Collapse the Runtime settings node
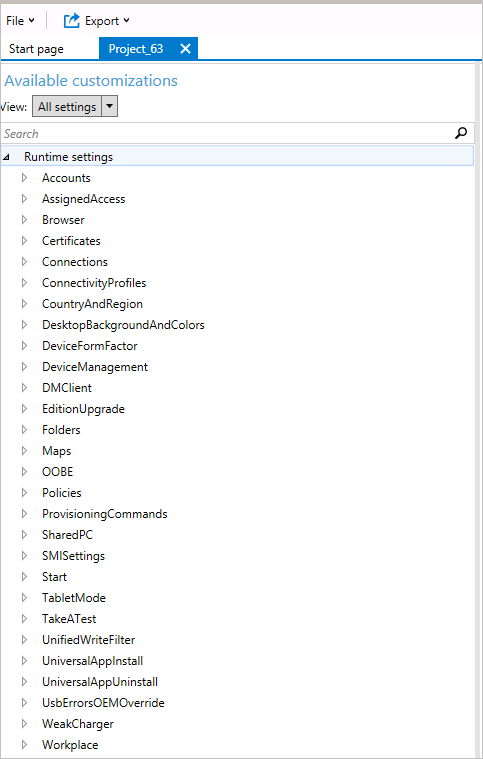This screenshot has height=759, width=483. (6, 157)
